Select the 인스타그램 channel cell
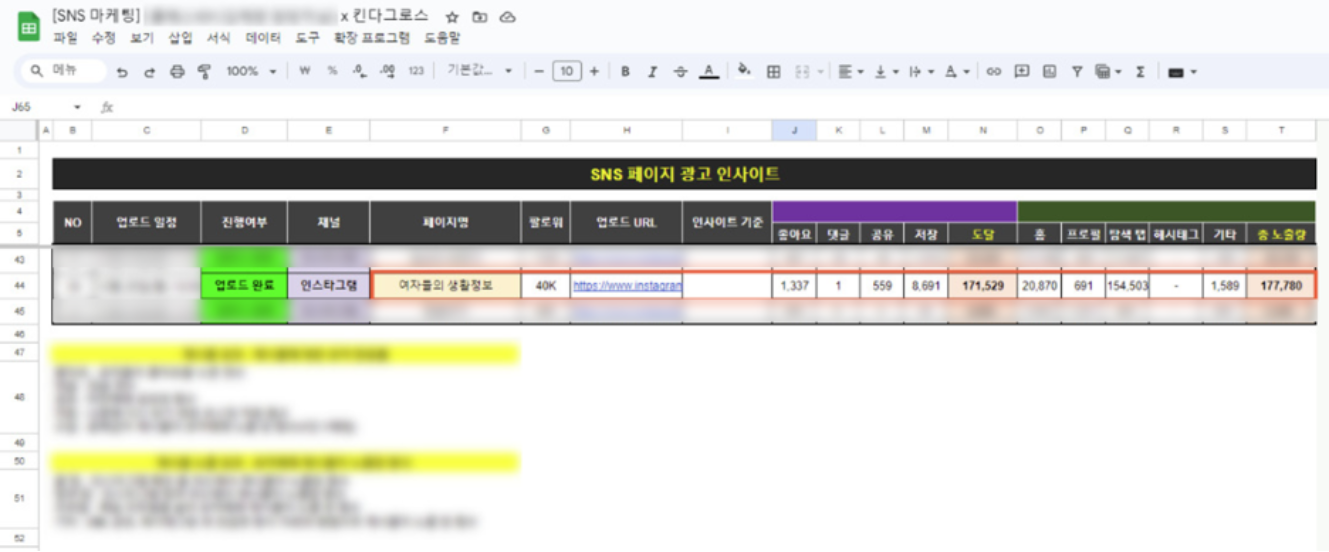 point(329,286)
